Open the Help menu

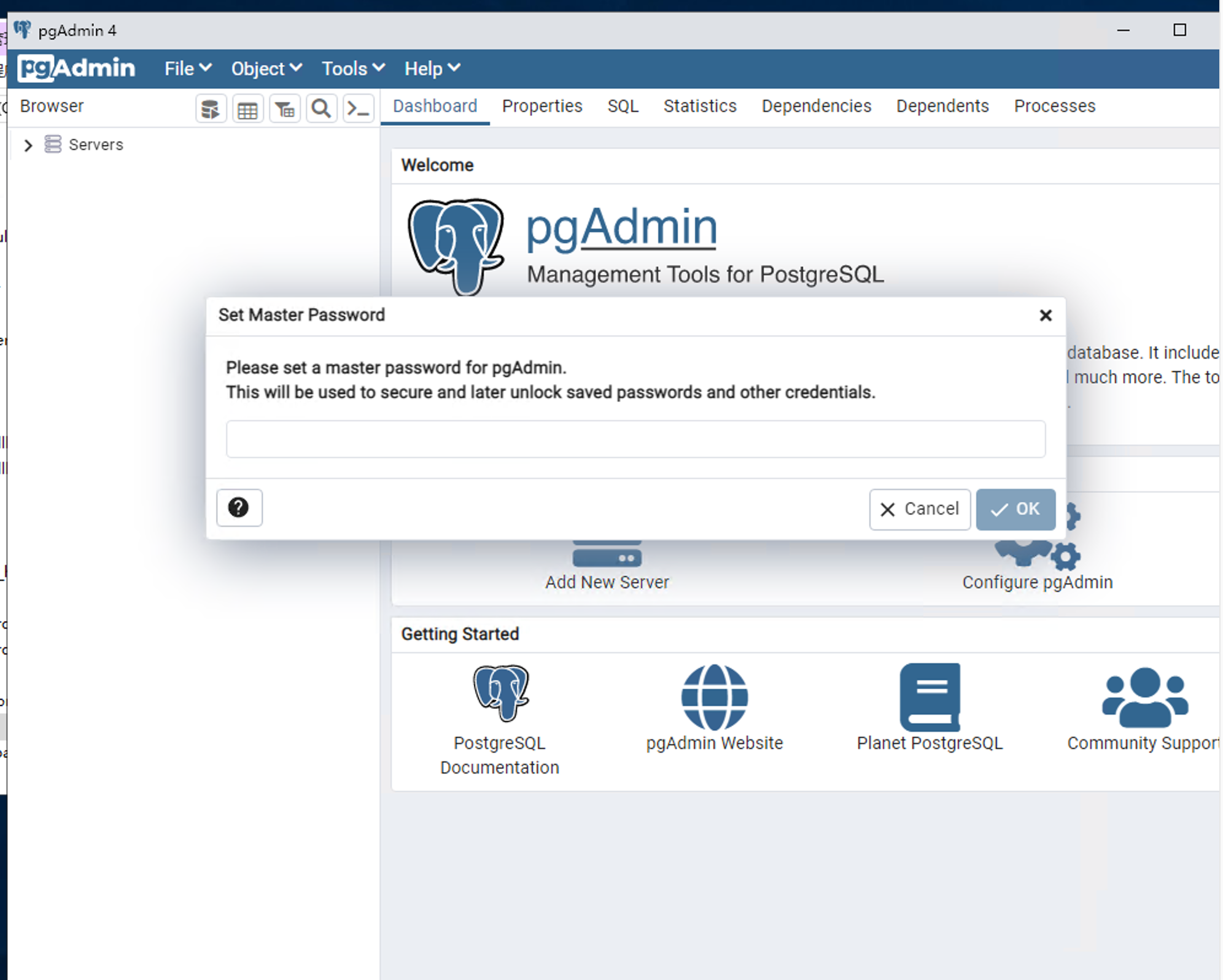tap(432, 68)
